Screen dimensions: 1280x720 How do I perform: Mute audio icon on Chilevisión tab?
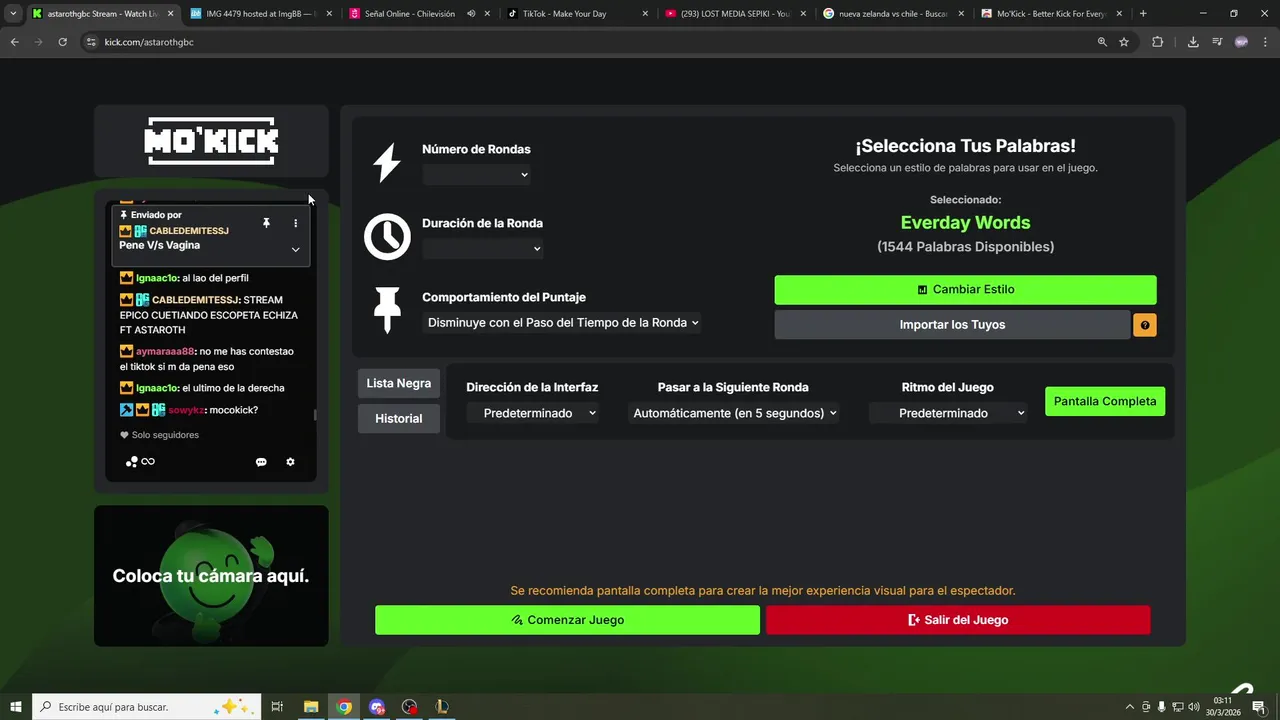coord(471,14)
